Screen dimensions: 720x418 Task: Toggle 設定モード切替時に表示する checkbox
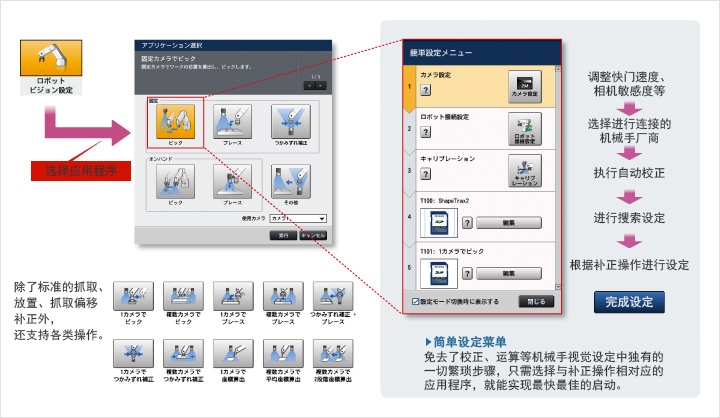416,300
